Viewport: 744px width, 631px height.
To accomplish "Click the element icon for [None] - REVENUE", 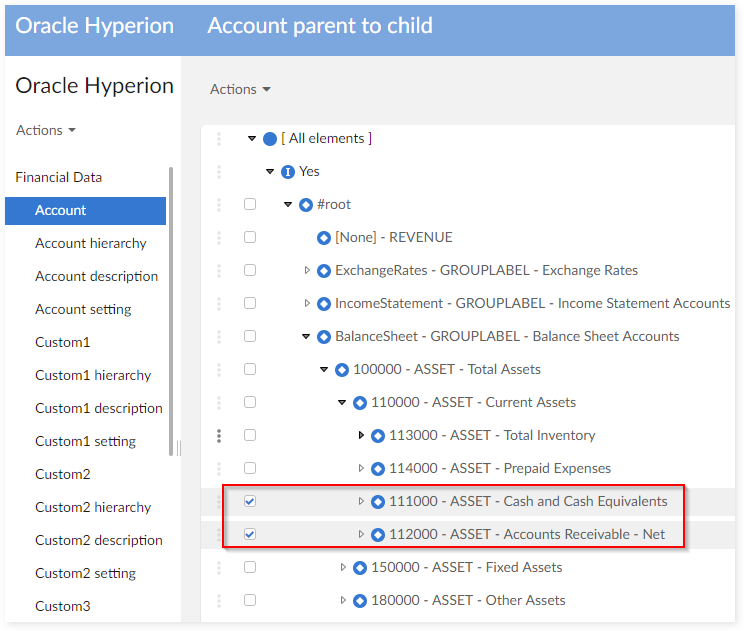I will coord(324,238).
